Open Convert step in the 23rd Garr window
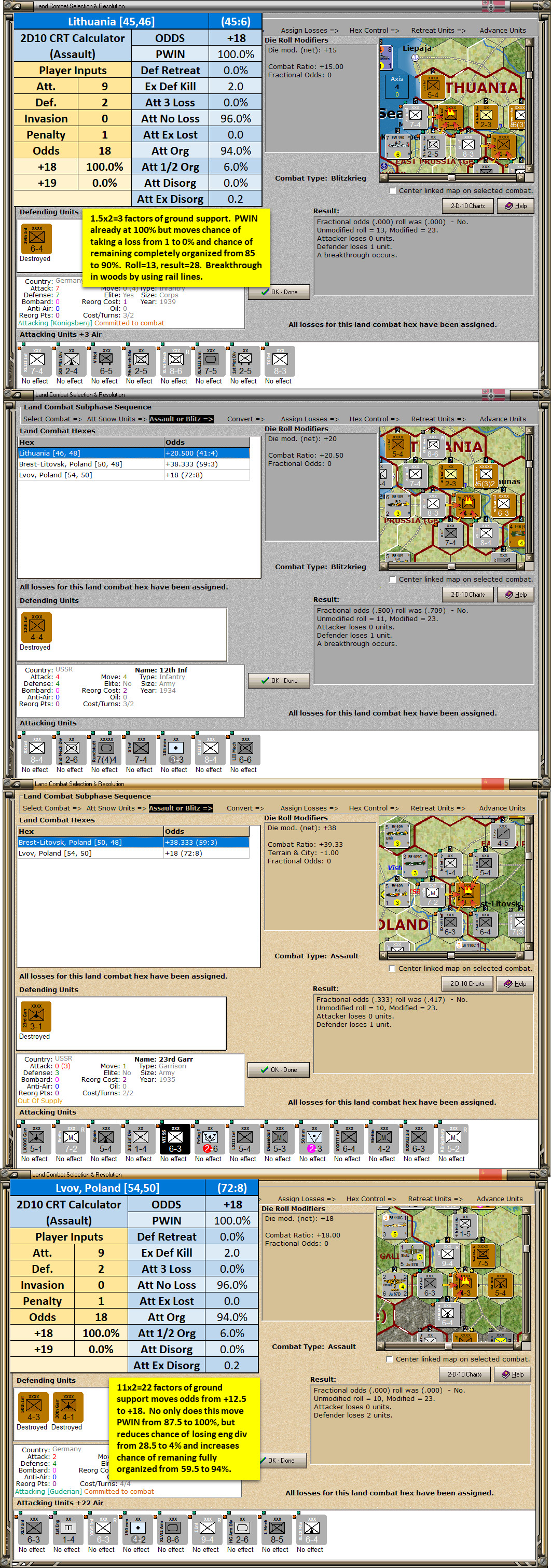Screen dimensions: 551x1568 point(245,808)
